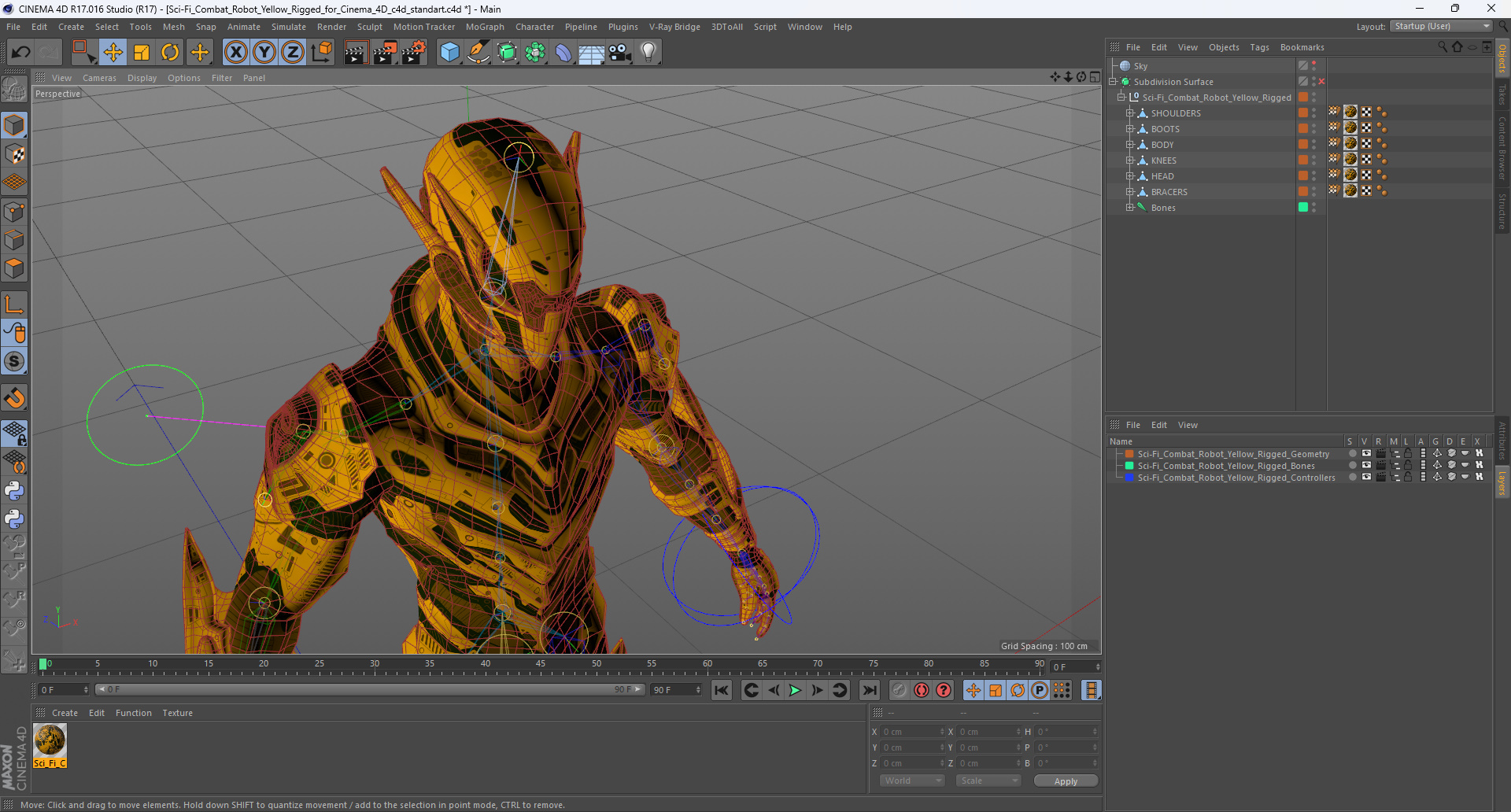Screen dimensions: 1511x812
Task: Expand the SHOULDERS object
Action: click(x=1129, y=113)
